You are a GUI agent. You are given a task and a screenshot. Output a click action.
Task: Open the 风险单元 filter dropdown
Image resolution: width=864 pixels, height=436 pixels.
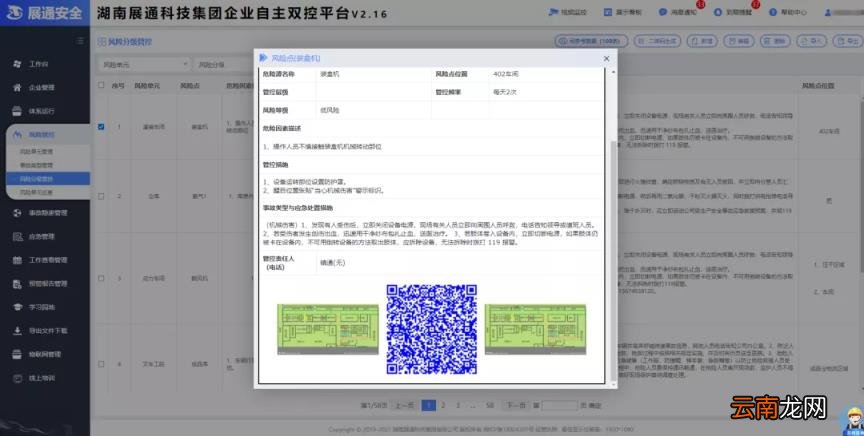pos(143,64)
